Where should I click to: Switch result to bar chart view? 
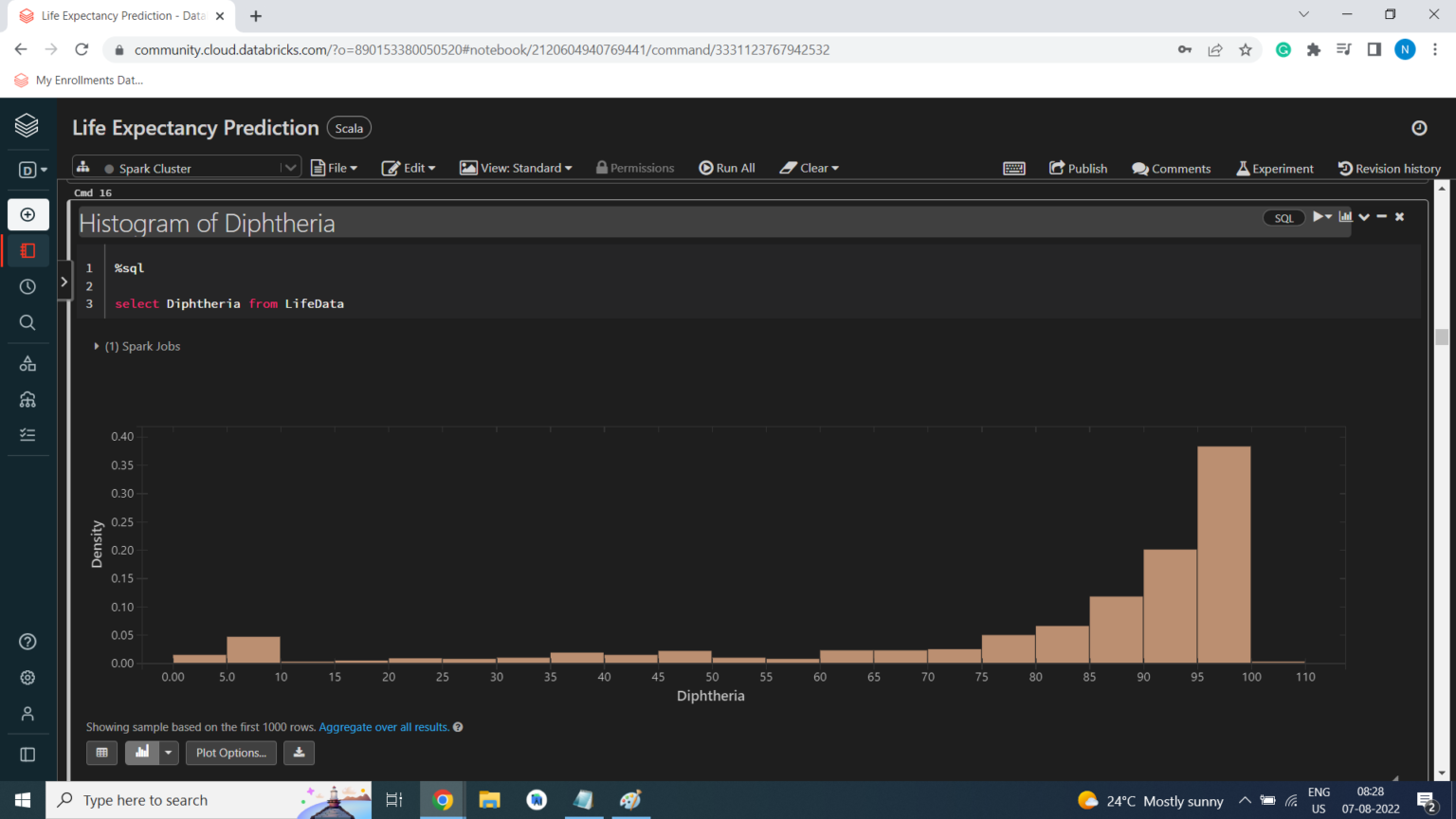point(142,753)
